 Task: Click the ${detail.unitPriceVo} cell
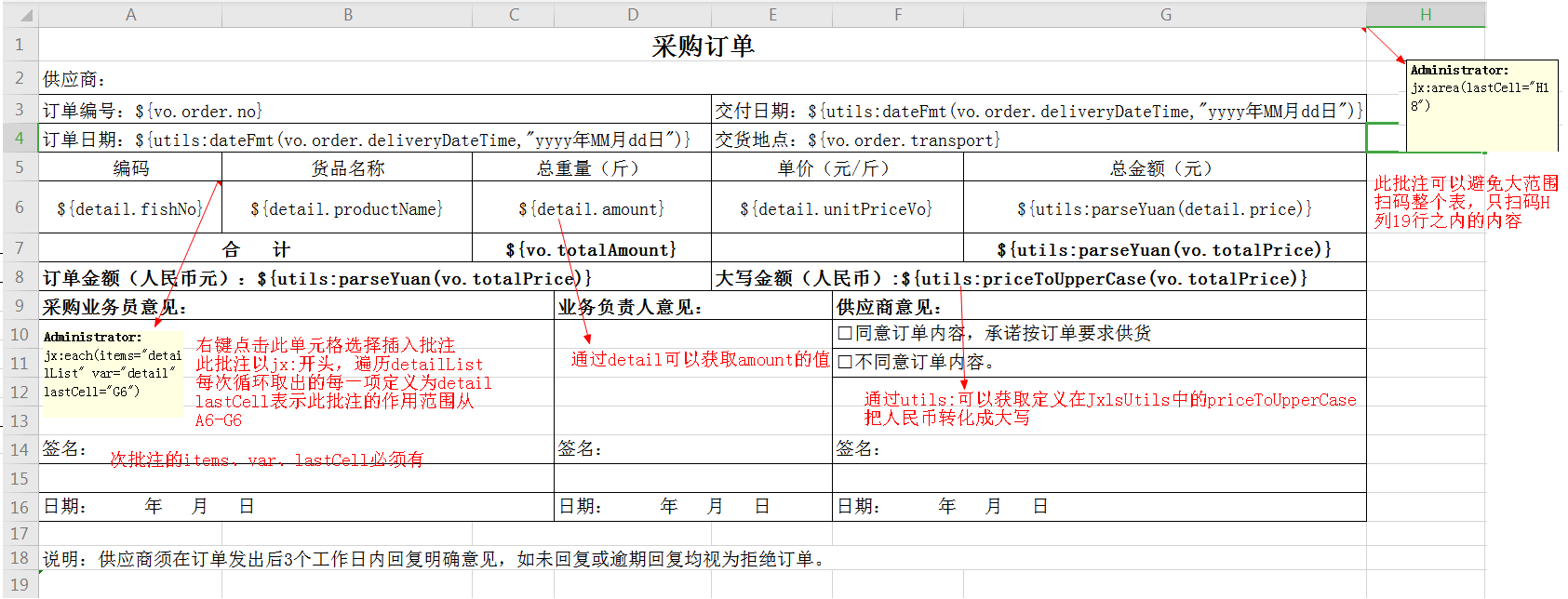(838, 207)
